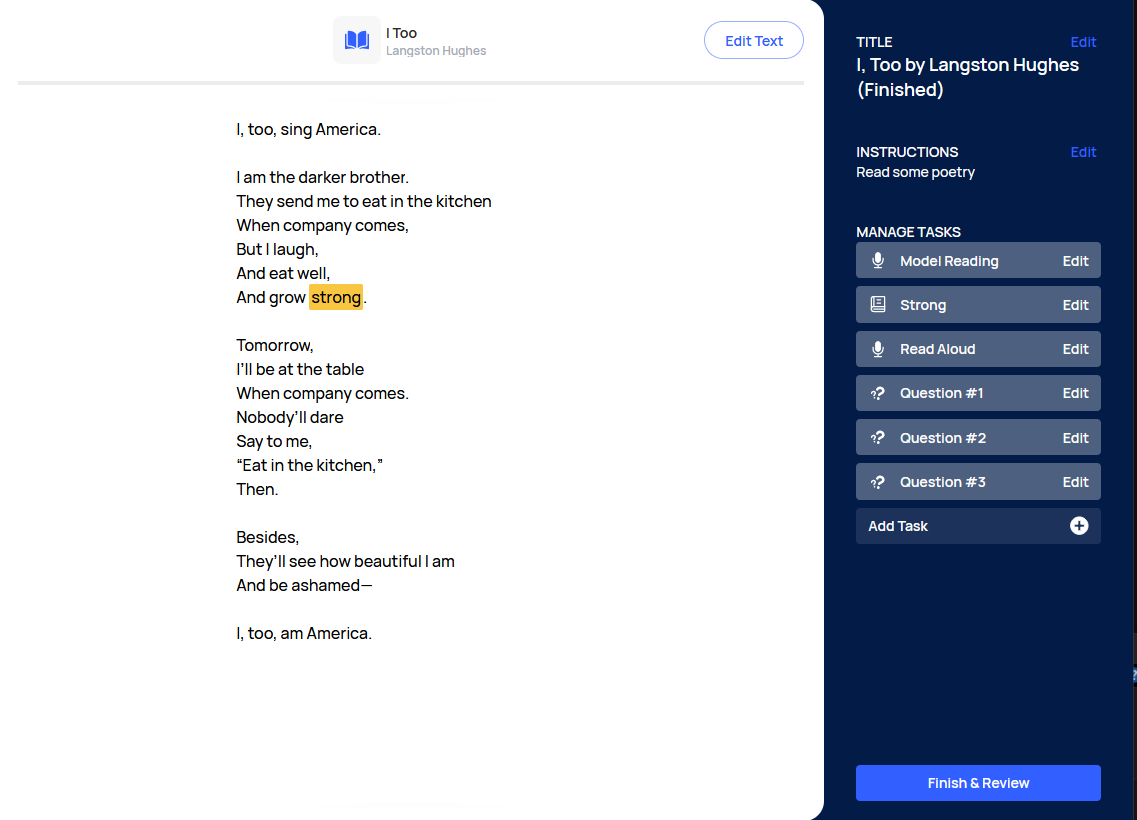Click the line "Then."

pyautogui.click(x=257, y=489)
